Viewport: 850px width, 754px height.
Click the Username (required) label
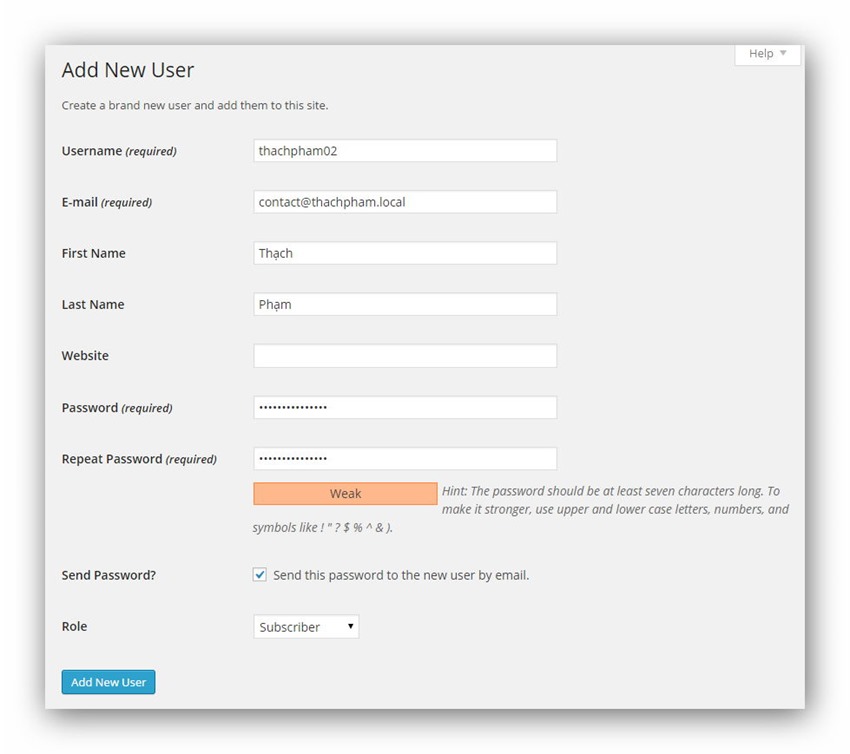(119, 151)
